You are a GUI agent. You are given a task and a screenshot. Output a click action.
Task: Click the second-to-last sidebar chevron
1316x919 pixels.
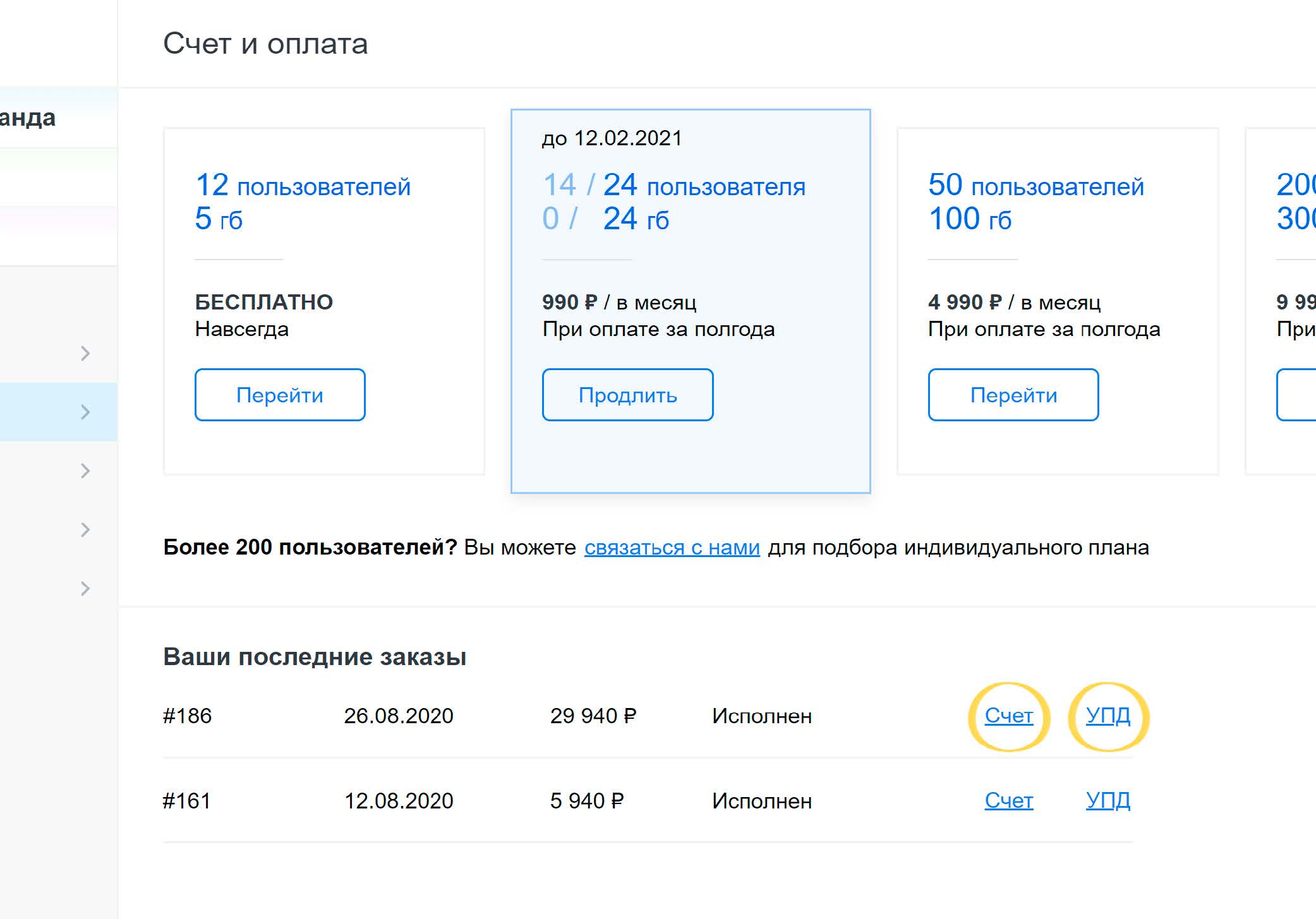(85, 529)
